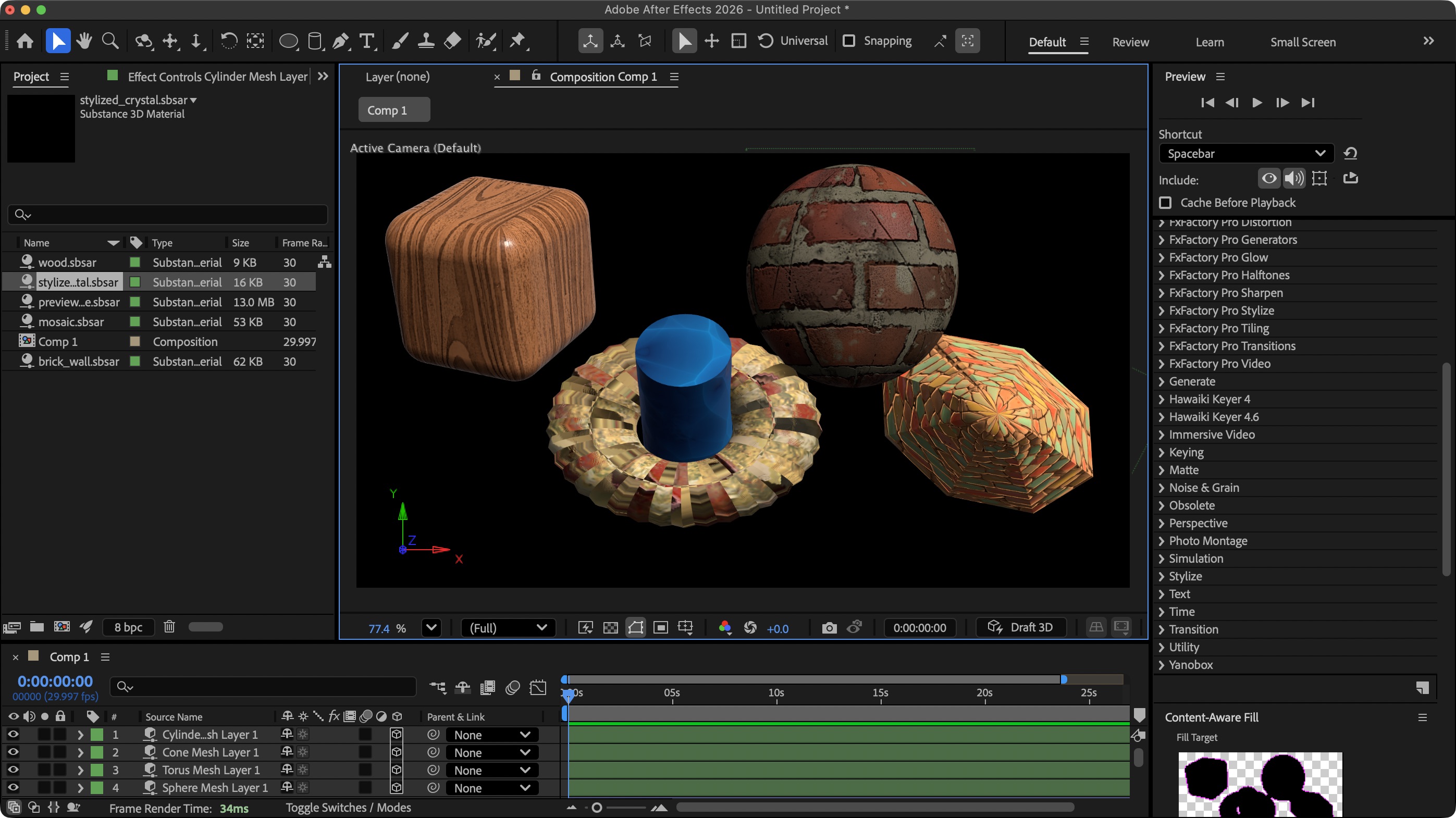Toggle transparency grid in the viewer
Viewport: 1456px width, 818px height.
[x=610, y=627]
